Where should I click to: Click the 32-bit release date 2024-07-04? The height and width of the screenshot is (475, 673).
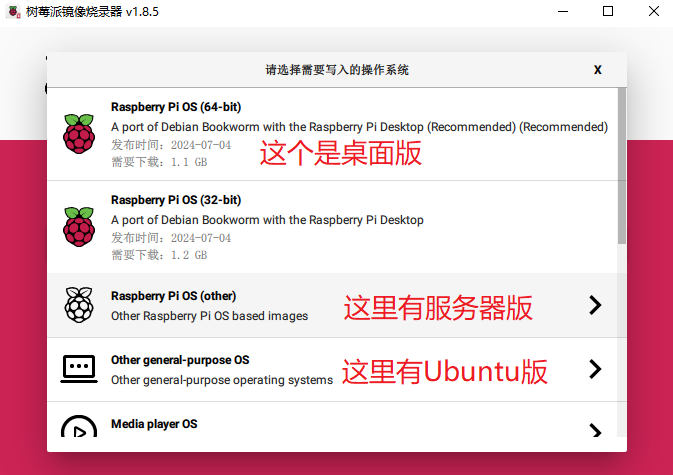[x=201, y=238]
